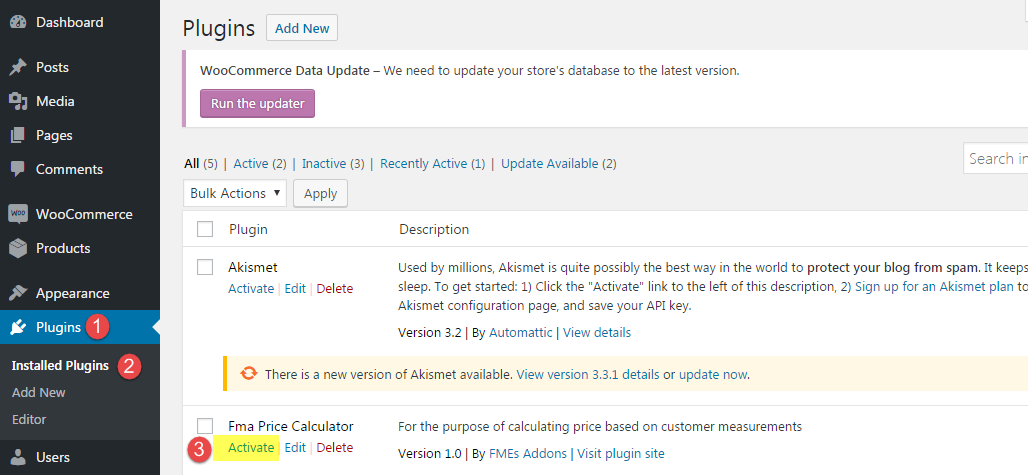Check the Fma Price Calculator checkbox

(x=205, y=426)
